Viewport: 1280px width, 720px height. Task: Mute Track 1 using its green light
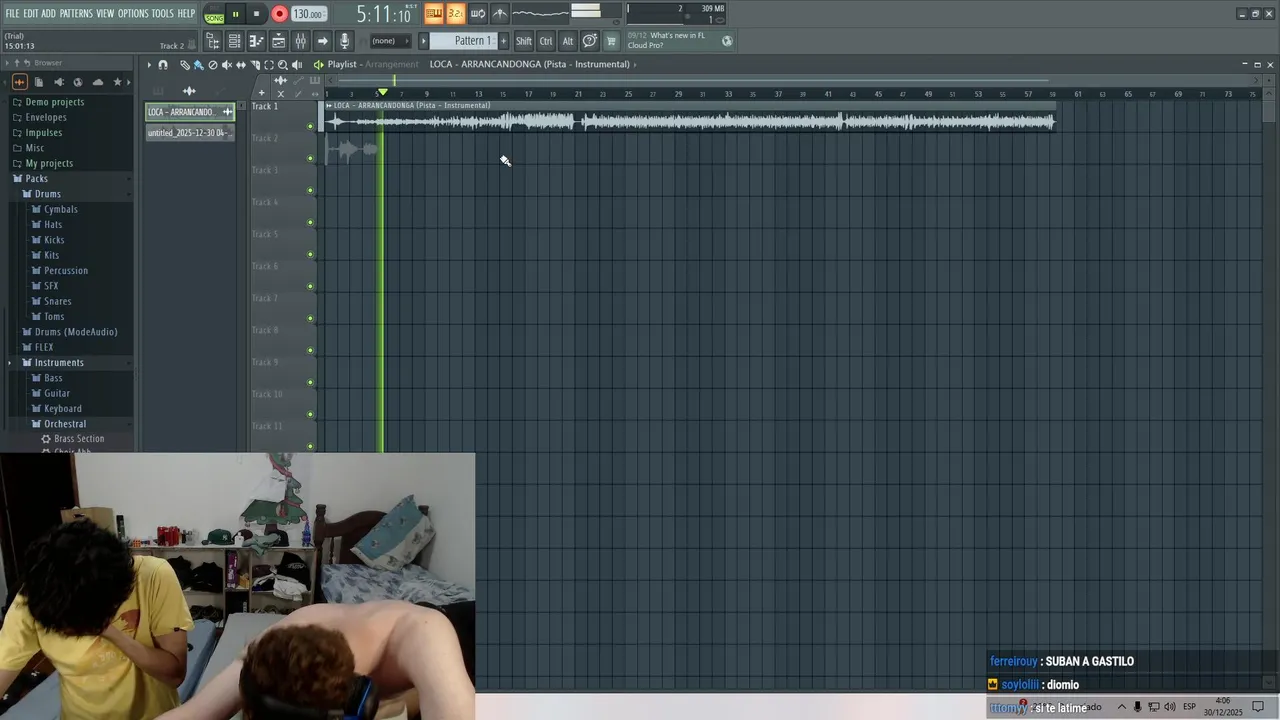[x=310, y=126]
